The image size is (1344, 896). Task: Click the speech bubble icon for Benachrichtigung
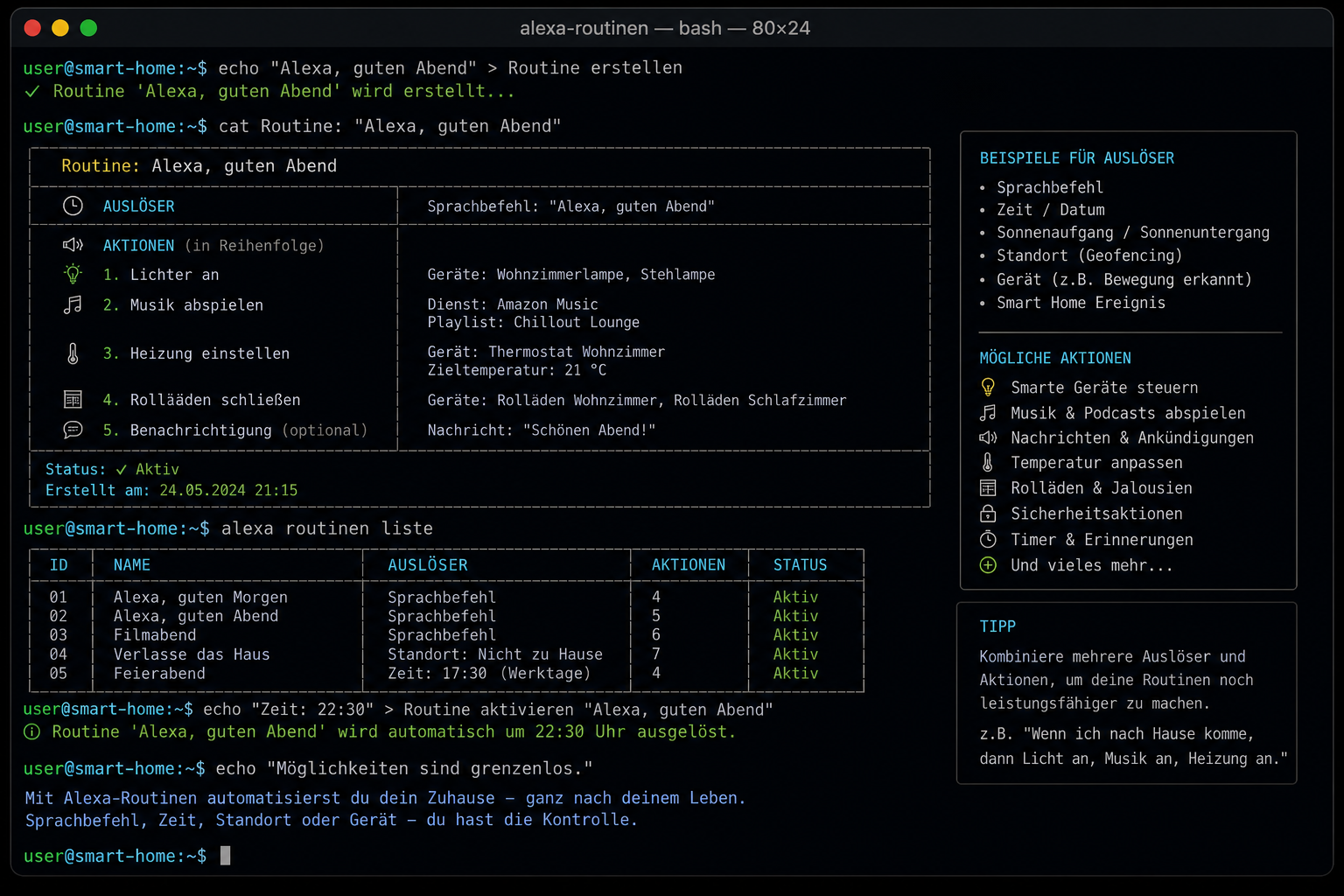click(73, 430)
